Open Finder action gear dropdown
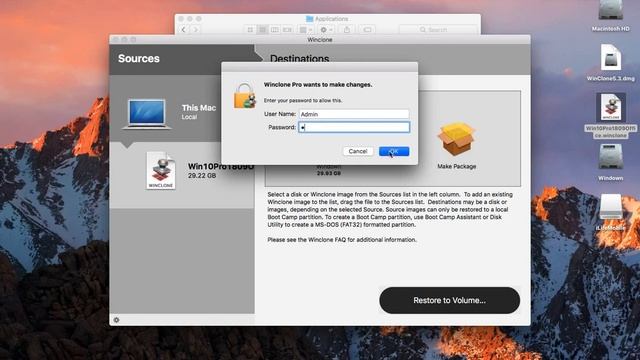Image resolution: width=640 pixels, height=360 pixels. 326,30
